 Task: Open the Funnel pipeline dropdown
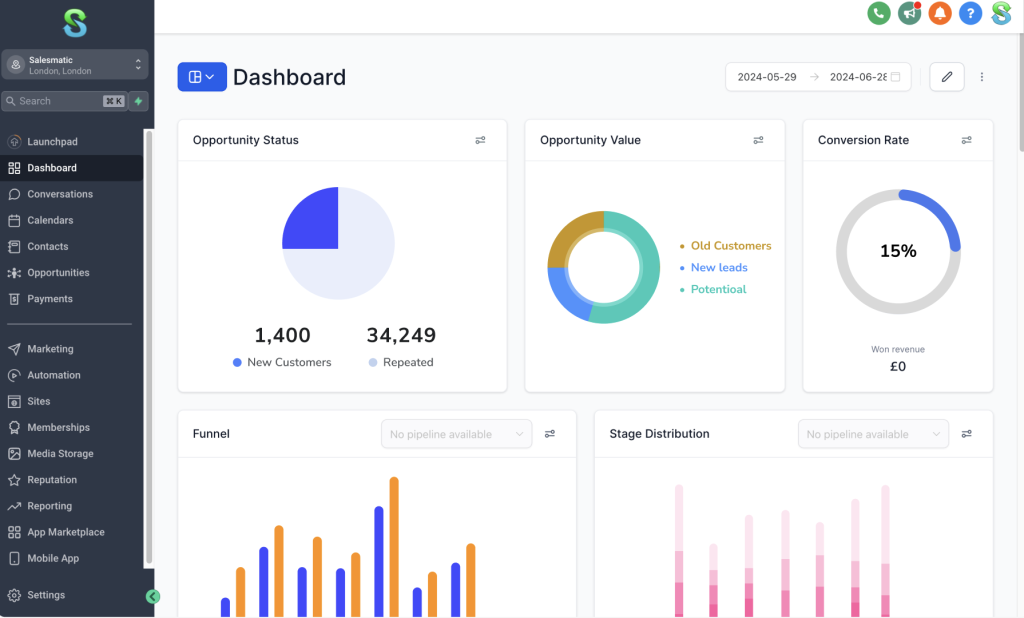click(457, 434)
